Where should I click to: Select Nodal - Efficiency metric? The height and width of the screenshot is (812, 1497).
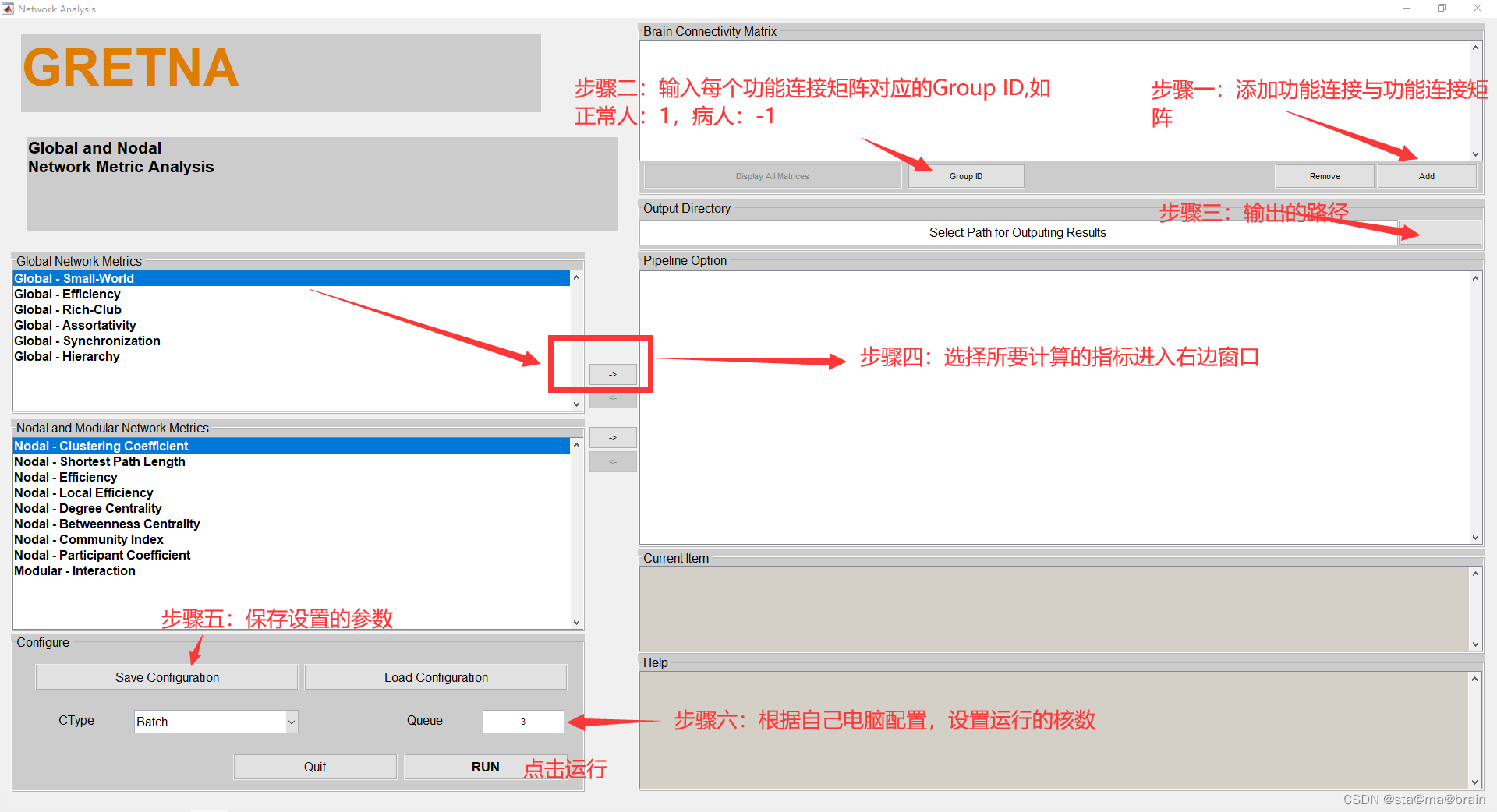click(292, 477)
